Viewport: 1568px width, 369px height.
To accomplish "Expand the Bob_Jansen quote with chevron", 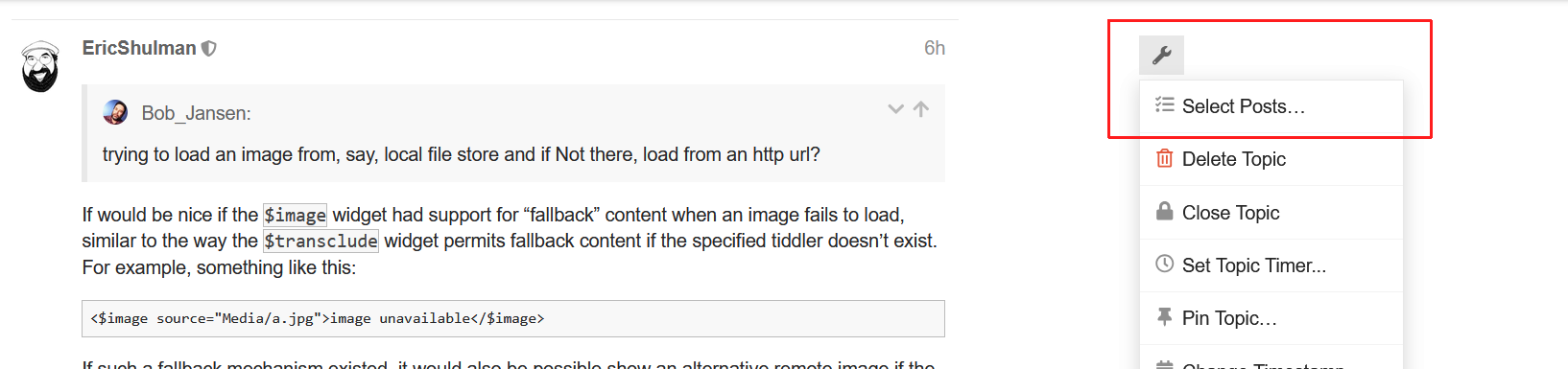I will point(895,109).
